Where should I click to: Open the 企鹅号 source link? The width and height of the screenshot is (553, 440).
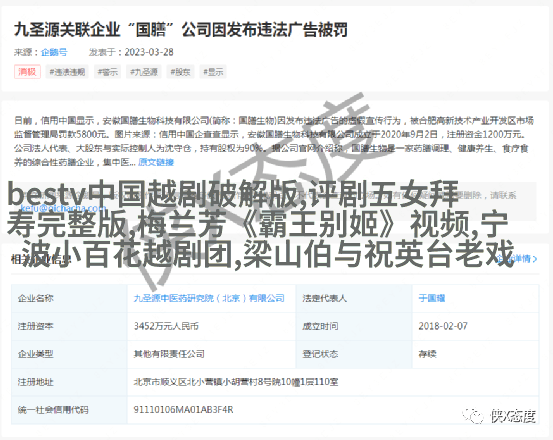click(54, 52)
